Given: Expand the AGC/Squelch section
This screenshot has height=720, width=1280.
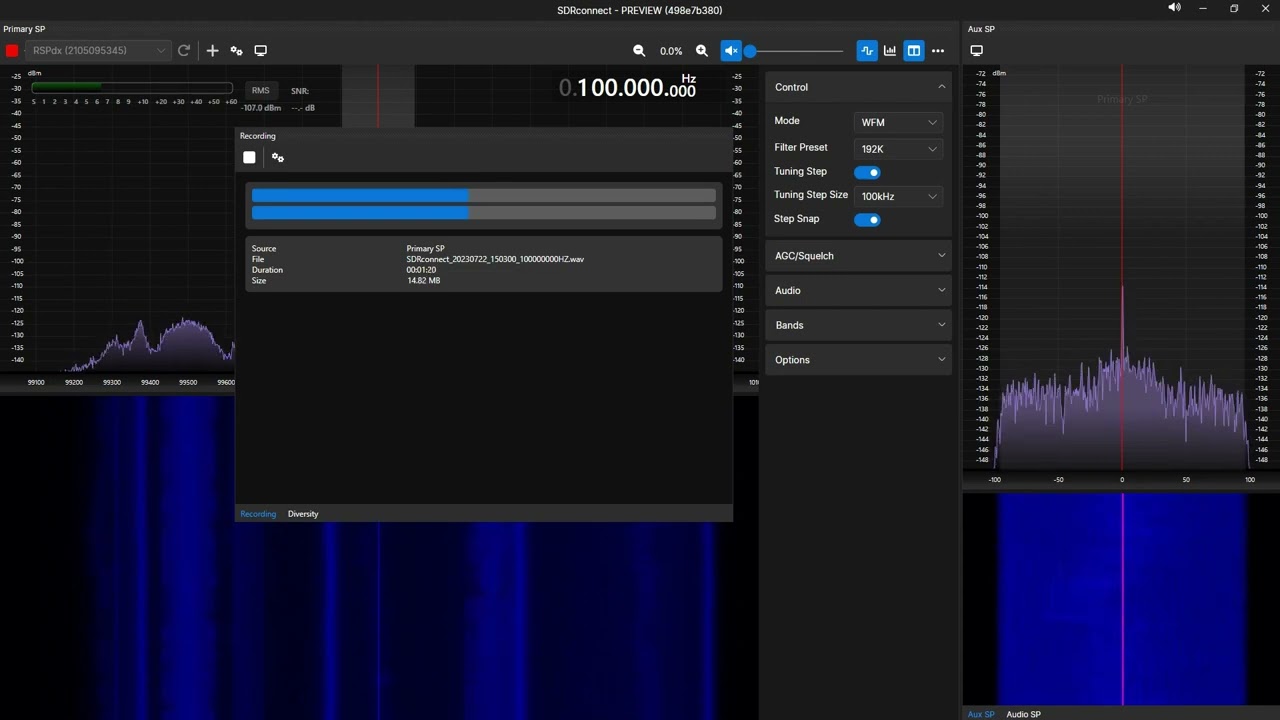Looking at the screenshot, I should tap(858, 256).
